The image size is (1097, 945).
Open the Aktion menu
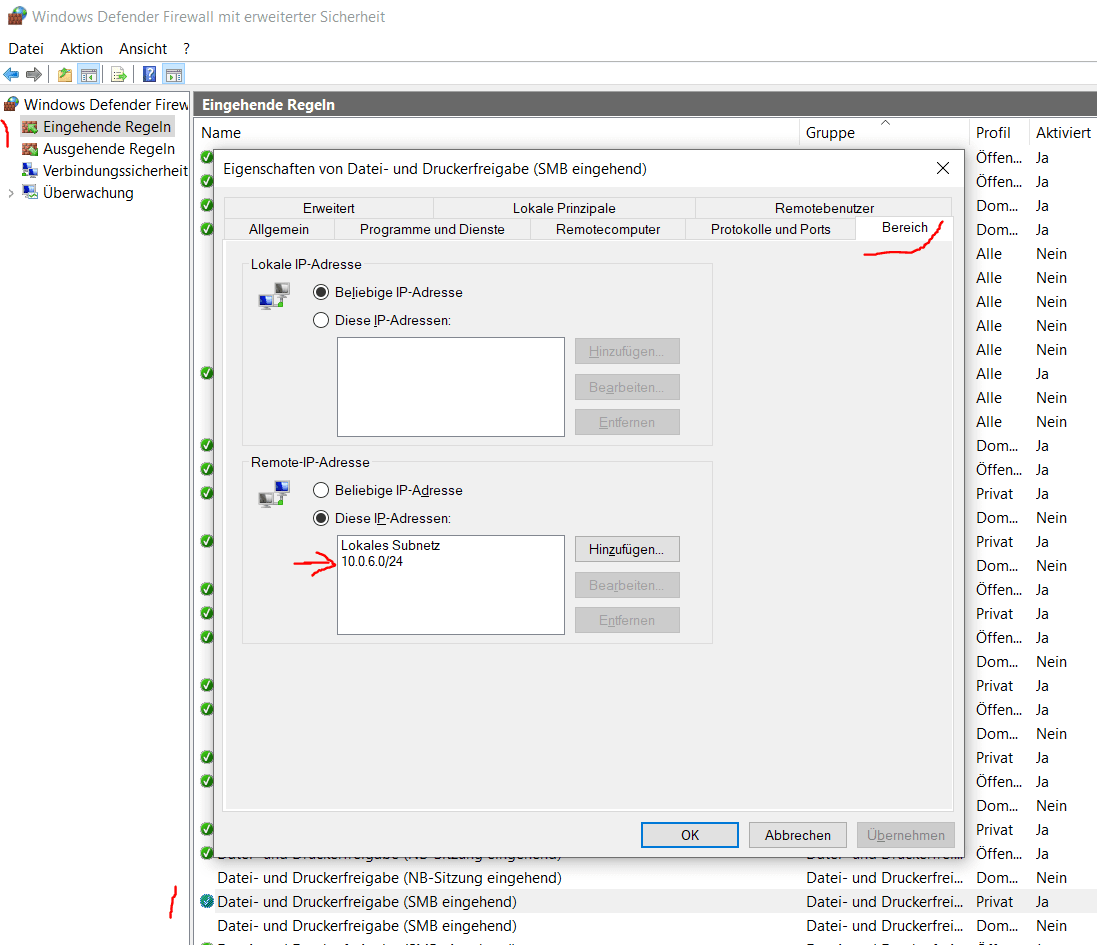pos(81,49)
